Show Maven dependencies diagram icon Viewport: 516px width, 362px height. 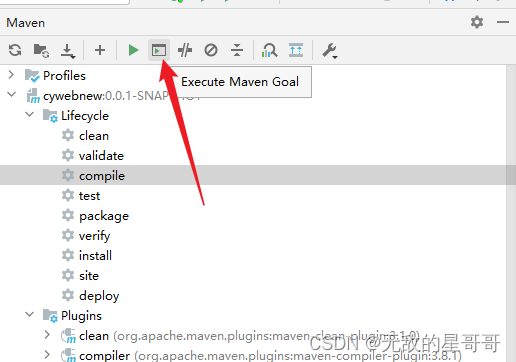(296, 50)
